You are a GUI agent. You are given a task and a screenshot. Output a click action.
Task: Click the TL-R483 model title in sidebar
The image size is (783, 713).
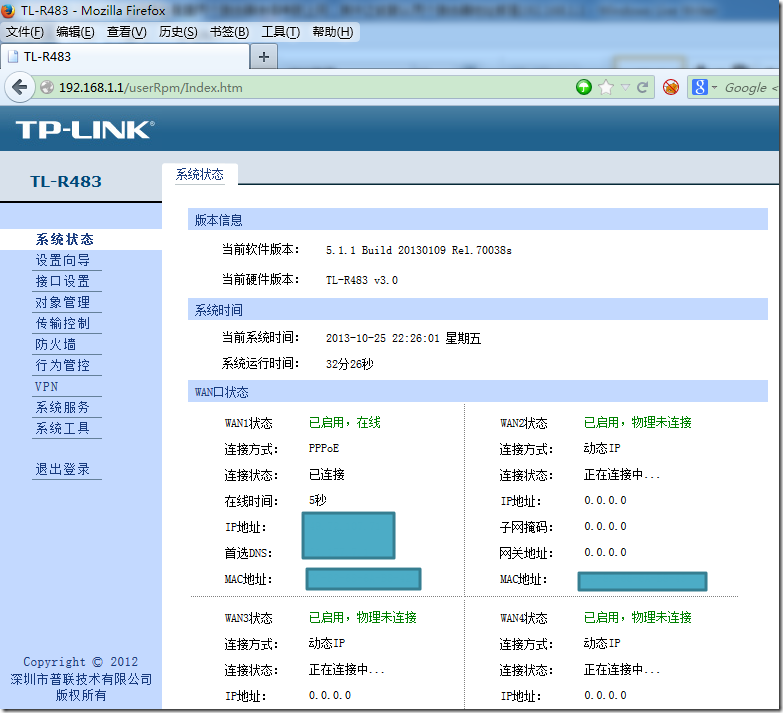point(66,181)
